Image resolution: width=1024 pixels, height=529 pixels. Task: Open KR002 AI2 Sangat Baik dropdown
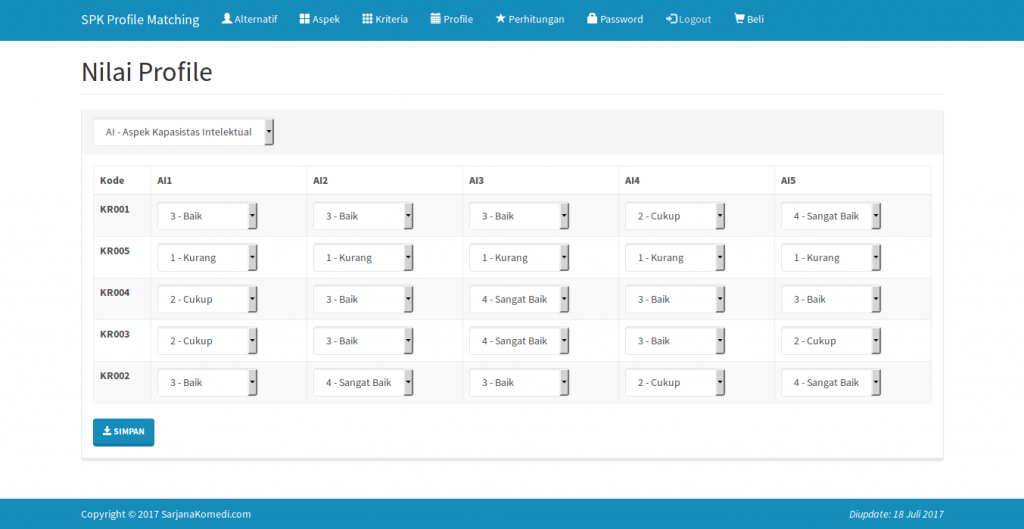[x=363, y=383]
